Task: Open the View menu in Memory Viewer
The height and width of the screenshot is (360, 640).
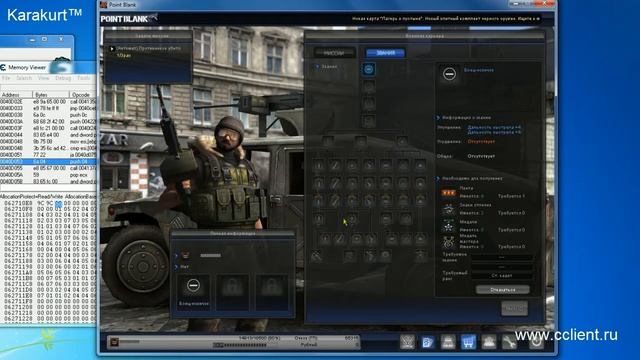Action: pyautogui.click(x=43, y=78)
